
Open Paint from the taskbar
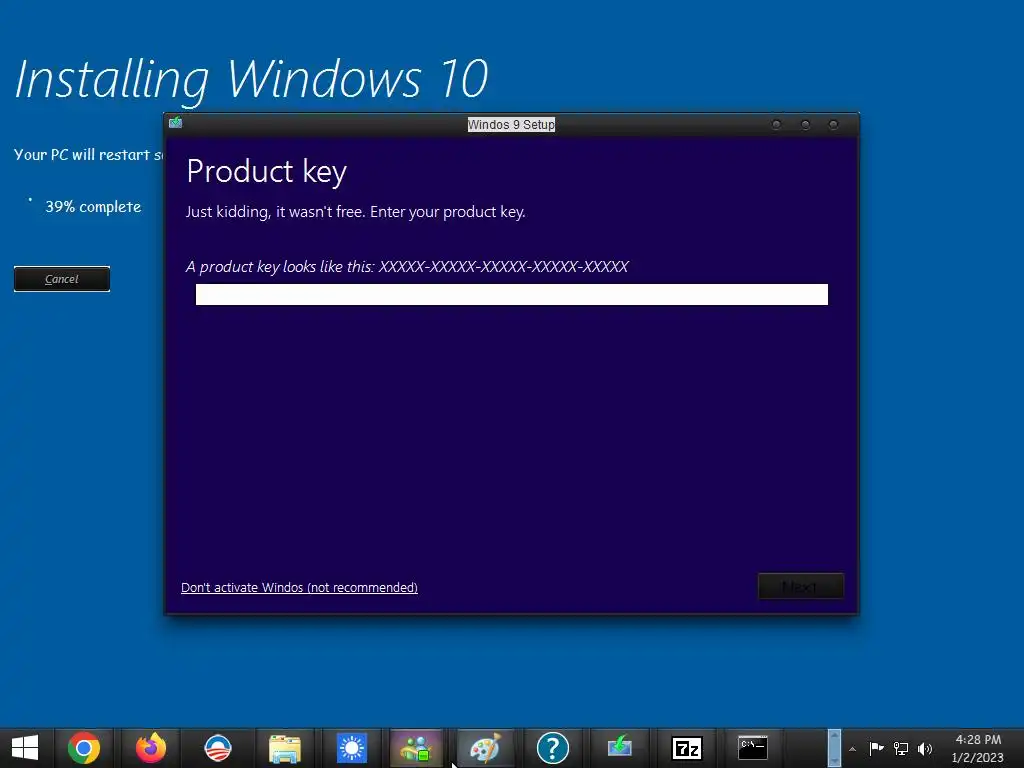pyautogui.click(x=485, y=748)
